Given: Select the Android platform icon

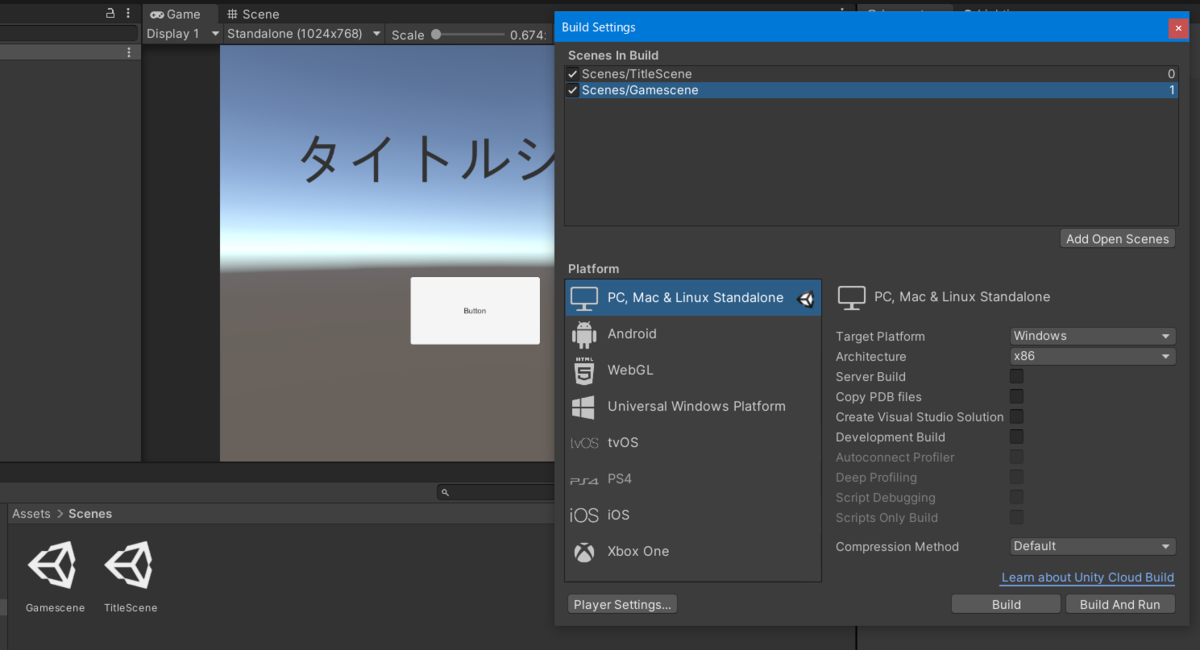Looking at the screenshot, I should pyautogui.click(x=584, y=334).
